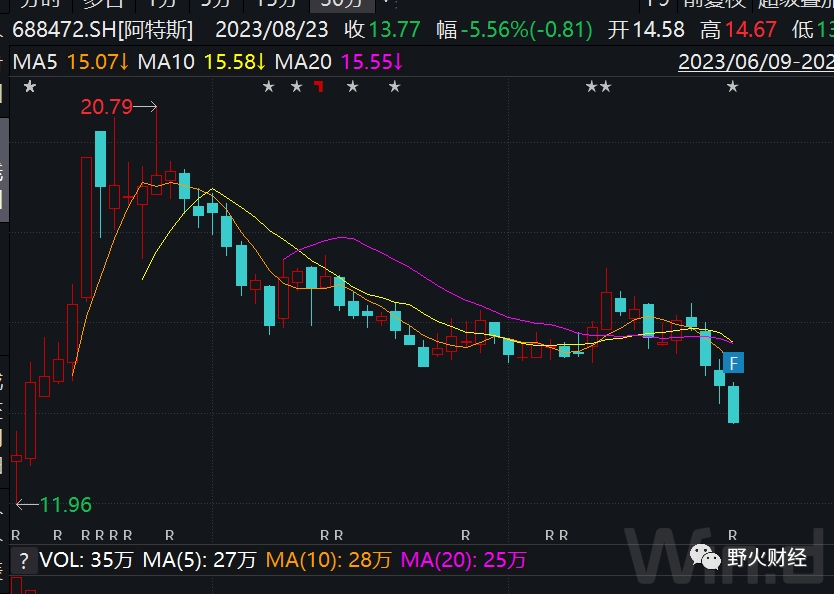Click the star marker above the first candles
Viewport: 834px width, 594px height.
coord(30,86)
